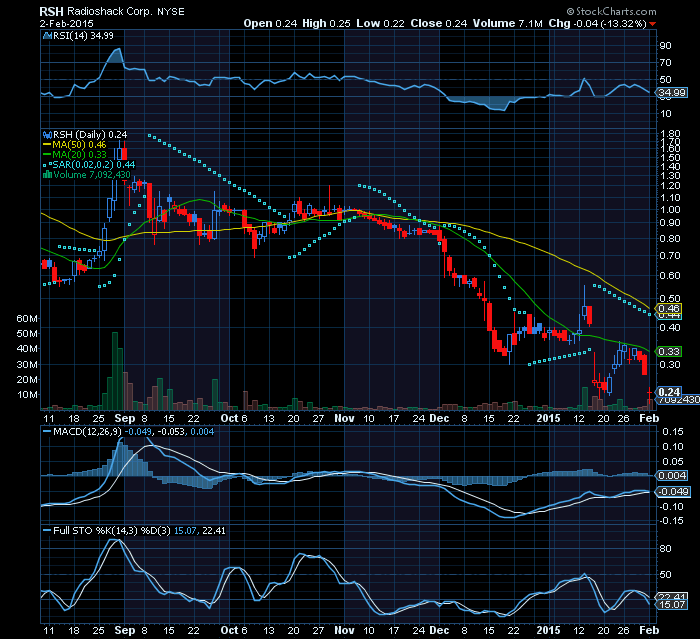Click the High 0.25 value in header
700x639 pixels.
pos(326,23)
